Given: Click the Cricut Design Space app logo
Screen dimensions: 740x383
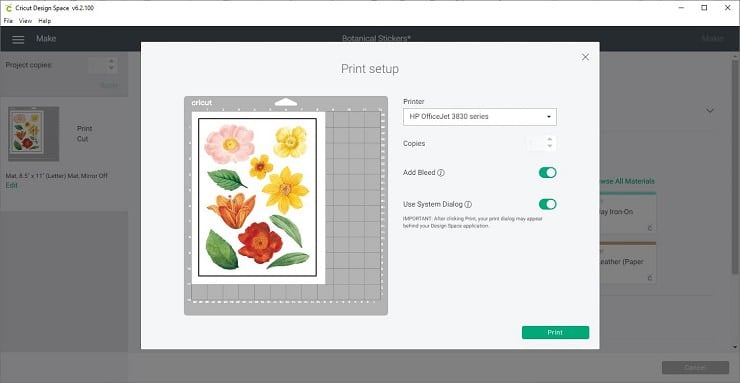Looking at the screenshot, I should pos(8,8).
